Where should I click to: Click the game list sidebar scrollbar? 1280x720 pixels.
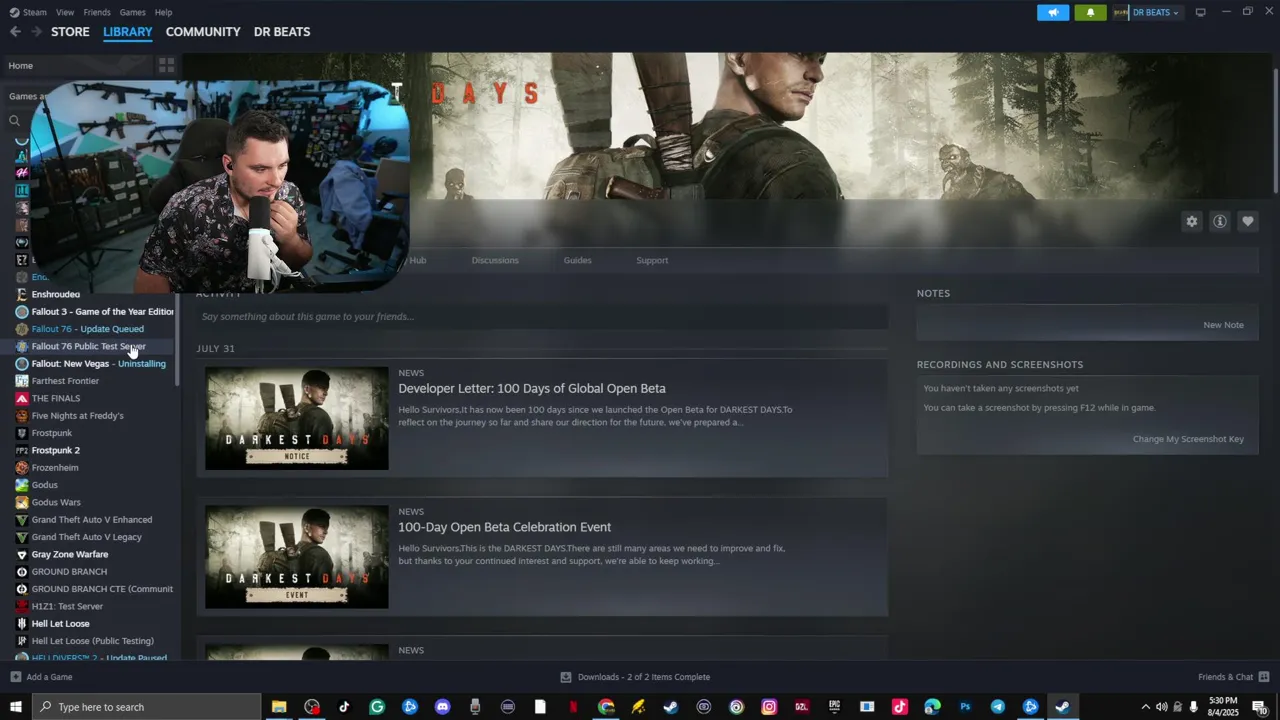pyautogui.click(x=178, y=340)
